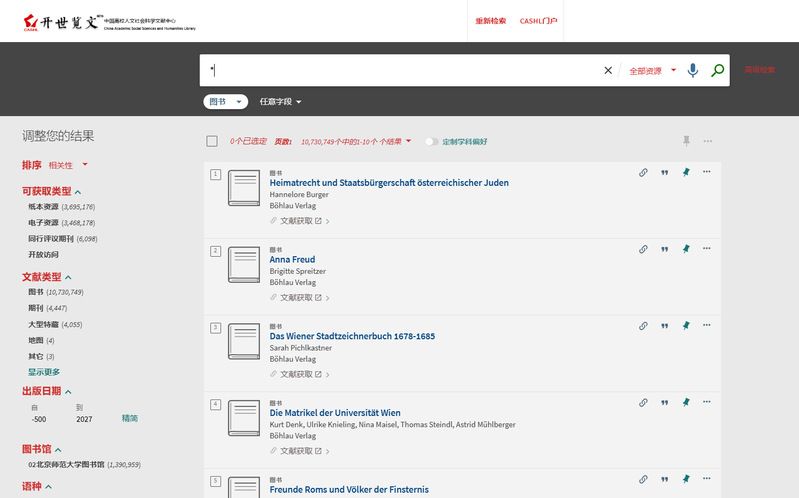Toggle the 定制学科偏好 switch

431,142
